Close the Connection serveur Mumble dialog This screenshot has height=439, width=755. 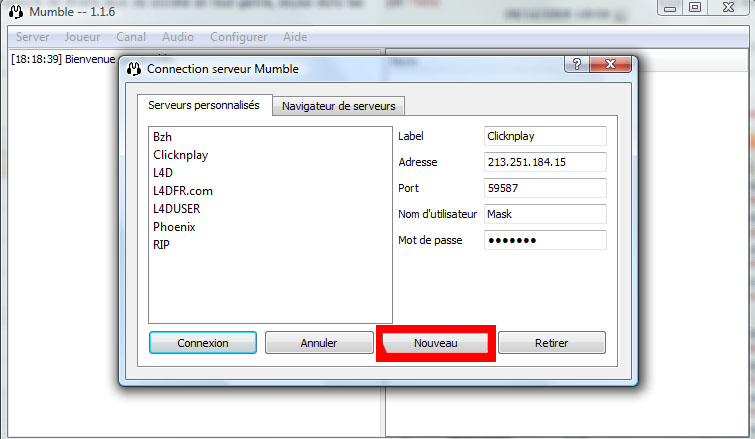click(610, 64)
